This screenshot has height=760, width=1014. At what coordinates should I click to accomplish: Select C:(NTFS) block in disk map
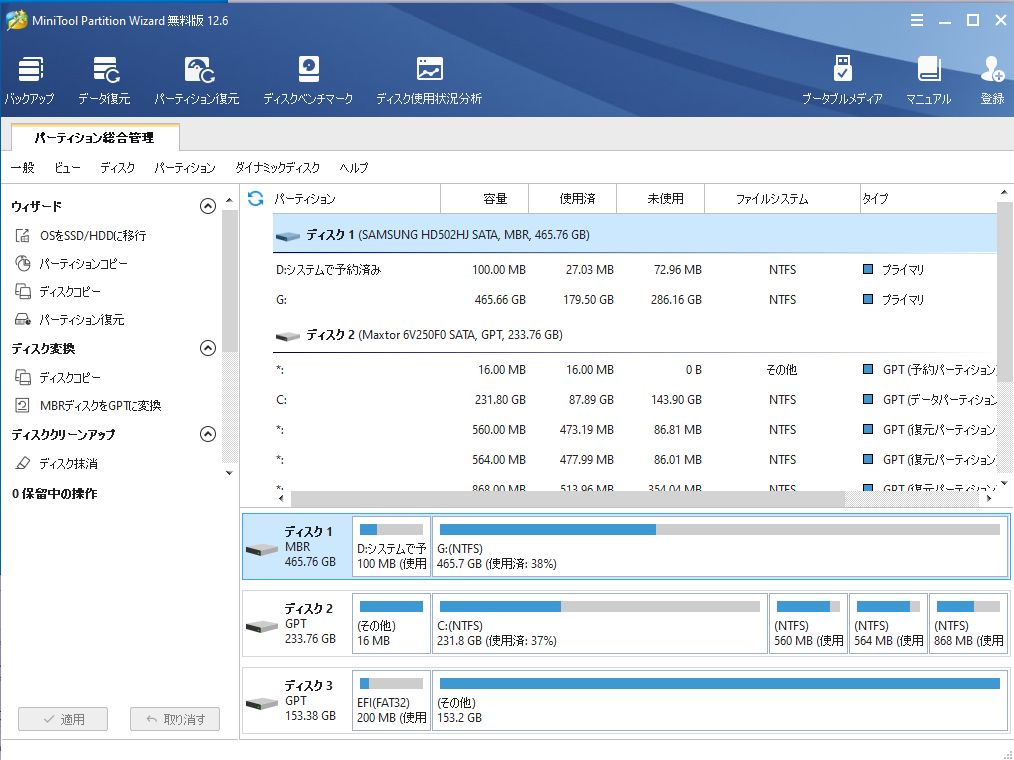(599, 624)
